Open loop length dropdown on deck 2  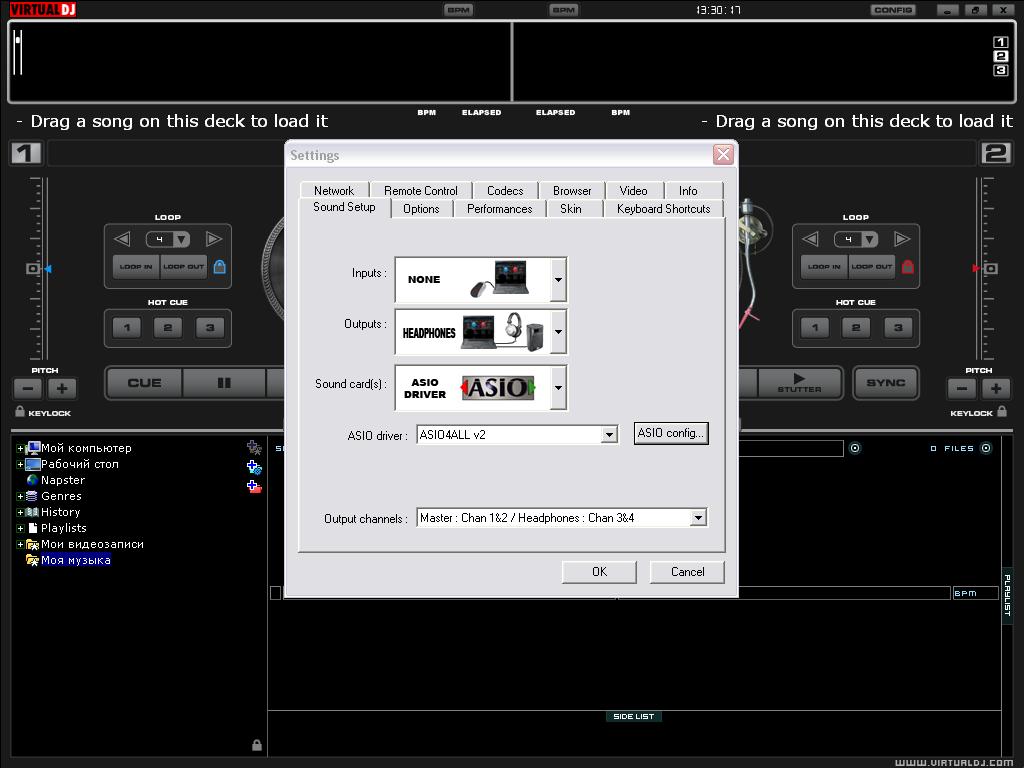coord(870,240)
